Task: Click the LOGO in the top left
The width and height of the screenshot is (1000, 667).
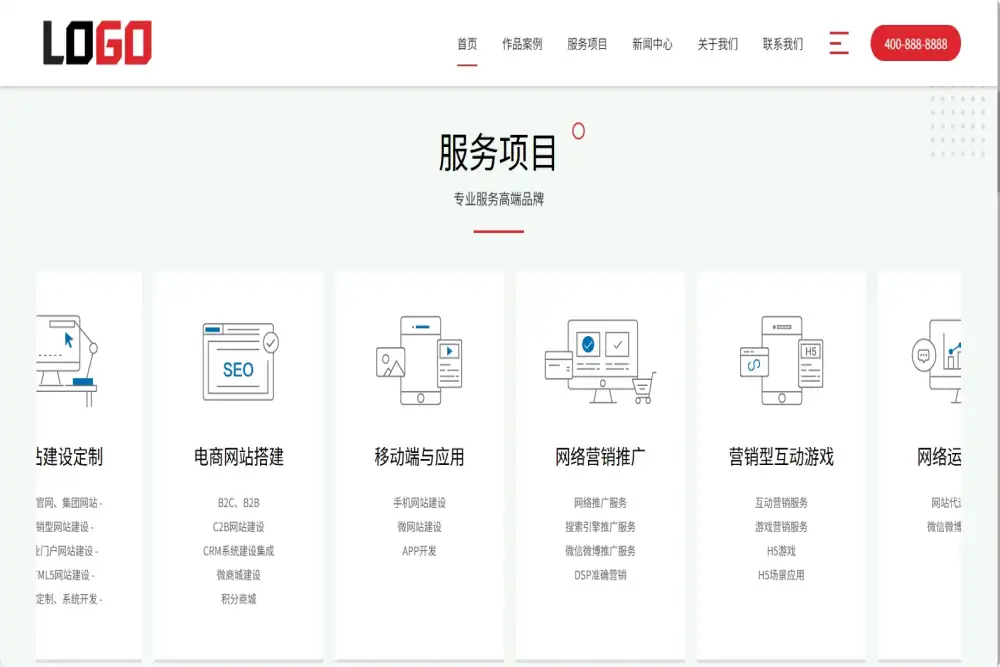Action: 95,41
